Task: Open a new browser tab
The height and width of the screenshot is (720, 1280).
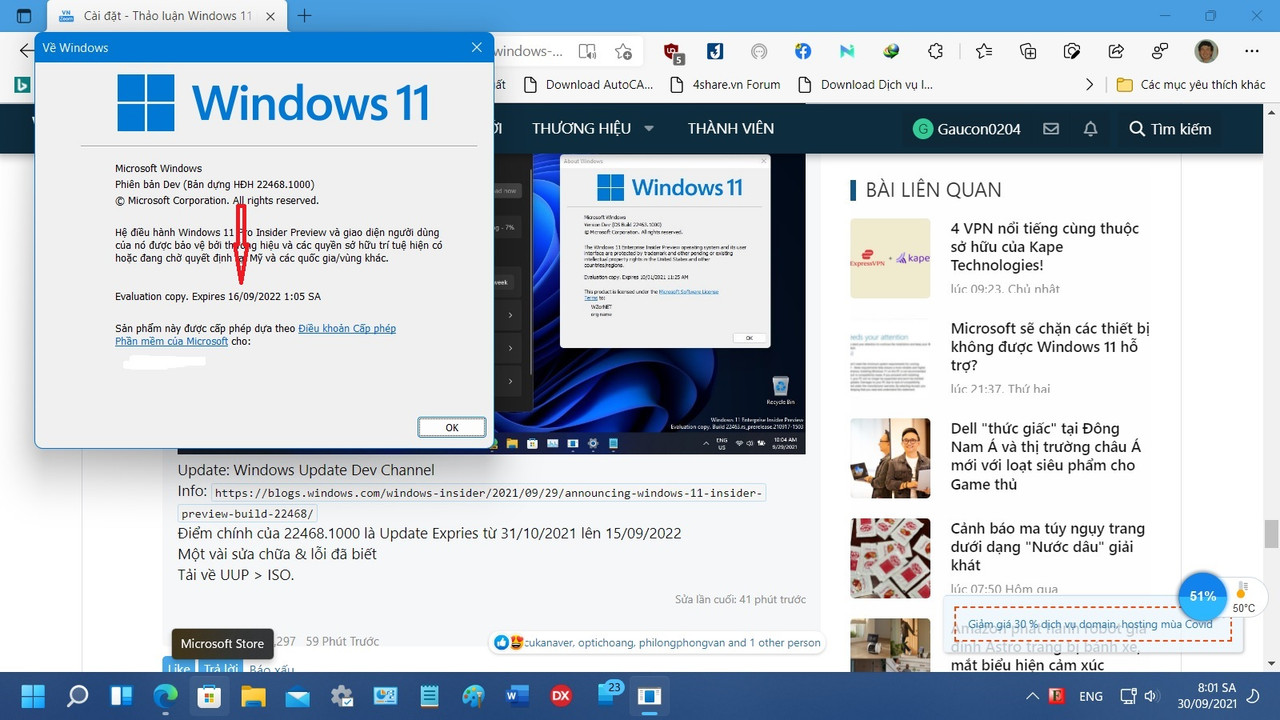Action: pyautogui.click(x=305, y=16)
